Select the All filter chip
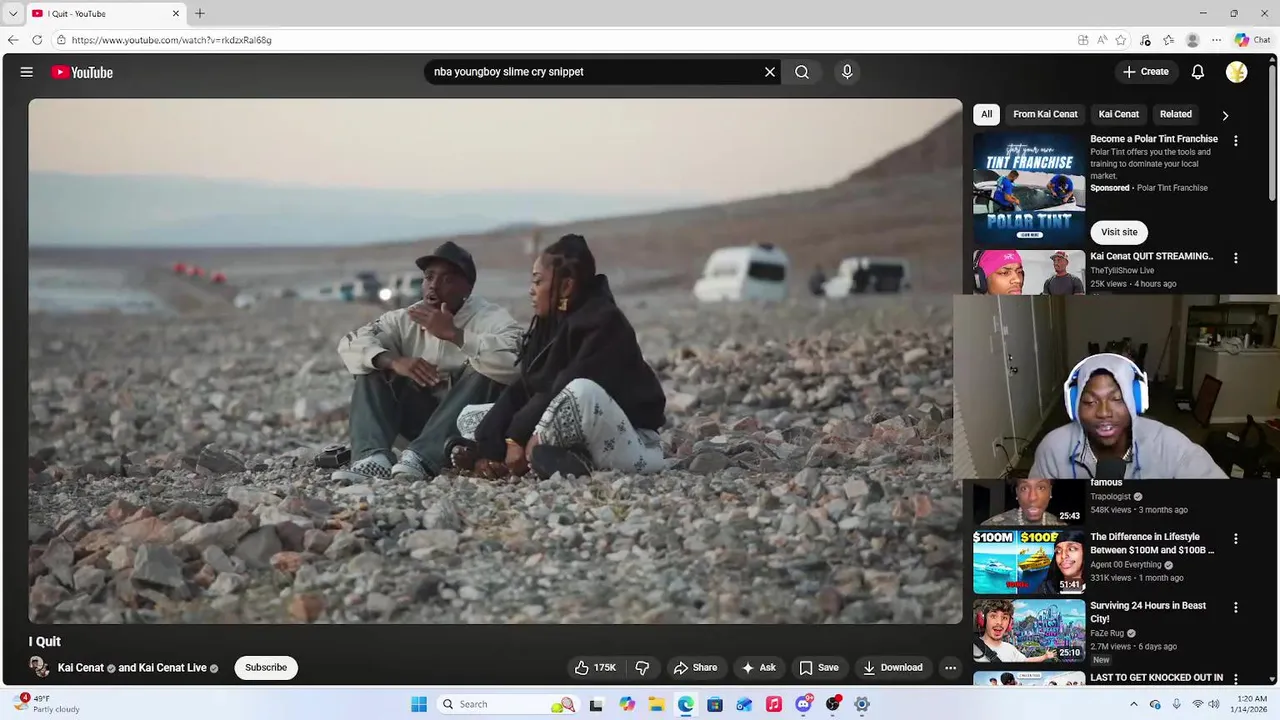This screenshot has height=720, width=1280. [x=987, y=114]
